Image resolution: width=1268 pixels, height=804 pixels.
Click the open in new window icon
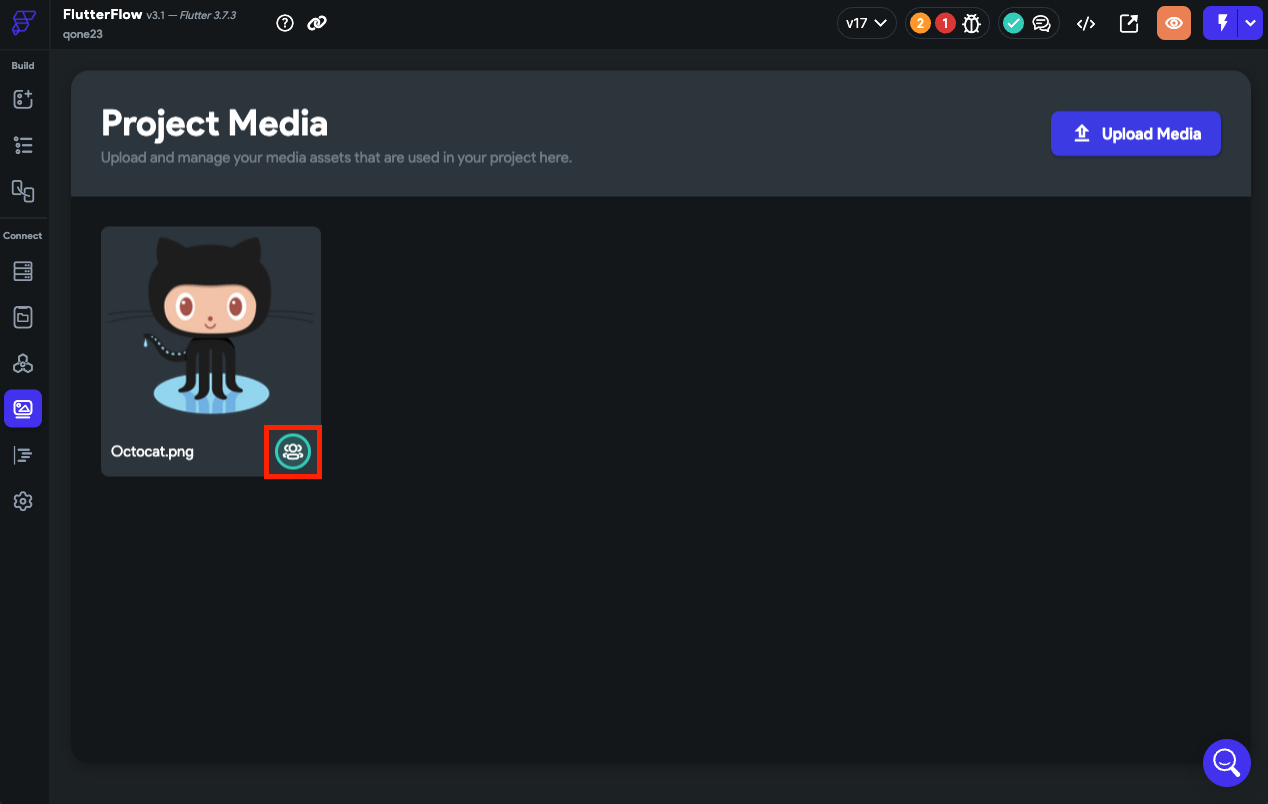(1129, 23)
